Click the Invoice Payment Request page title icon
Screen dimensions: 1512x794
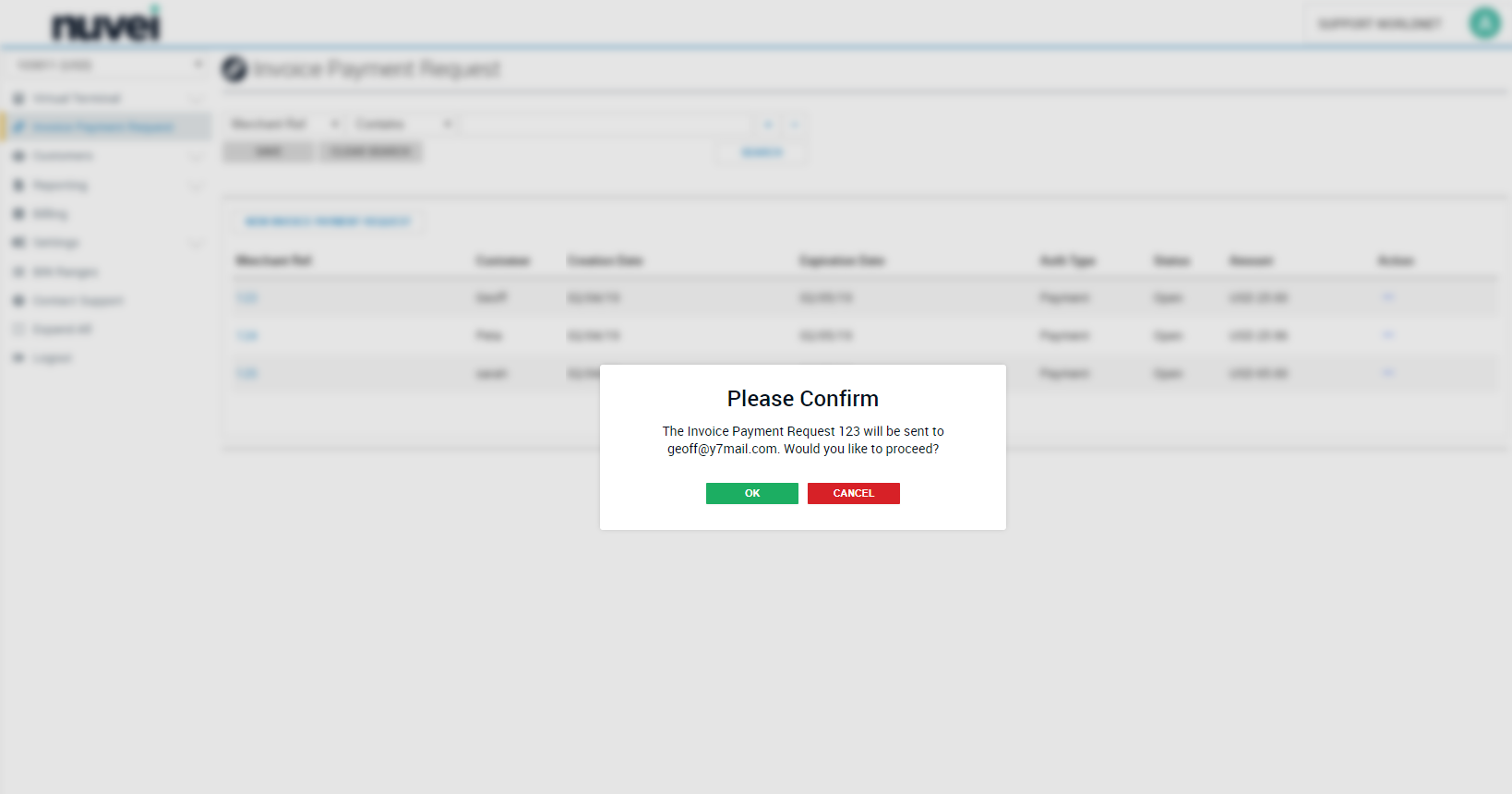coord(234,69)
